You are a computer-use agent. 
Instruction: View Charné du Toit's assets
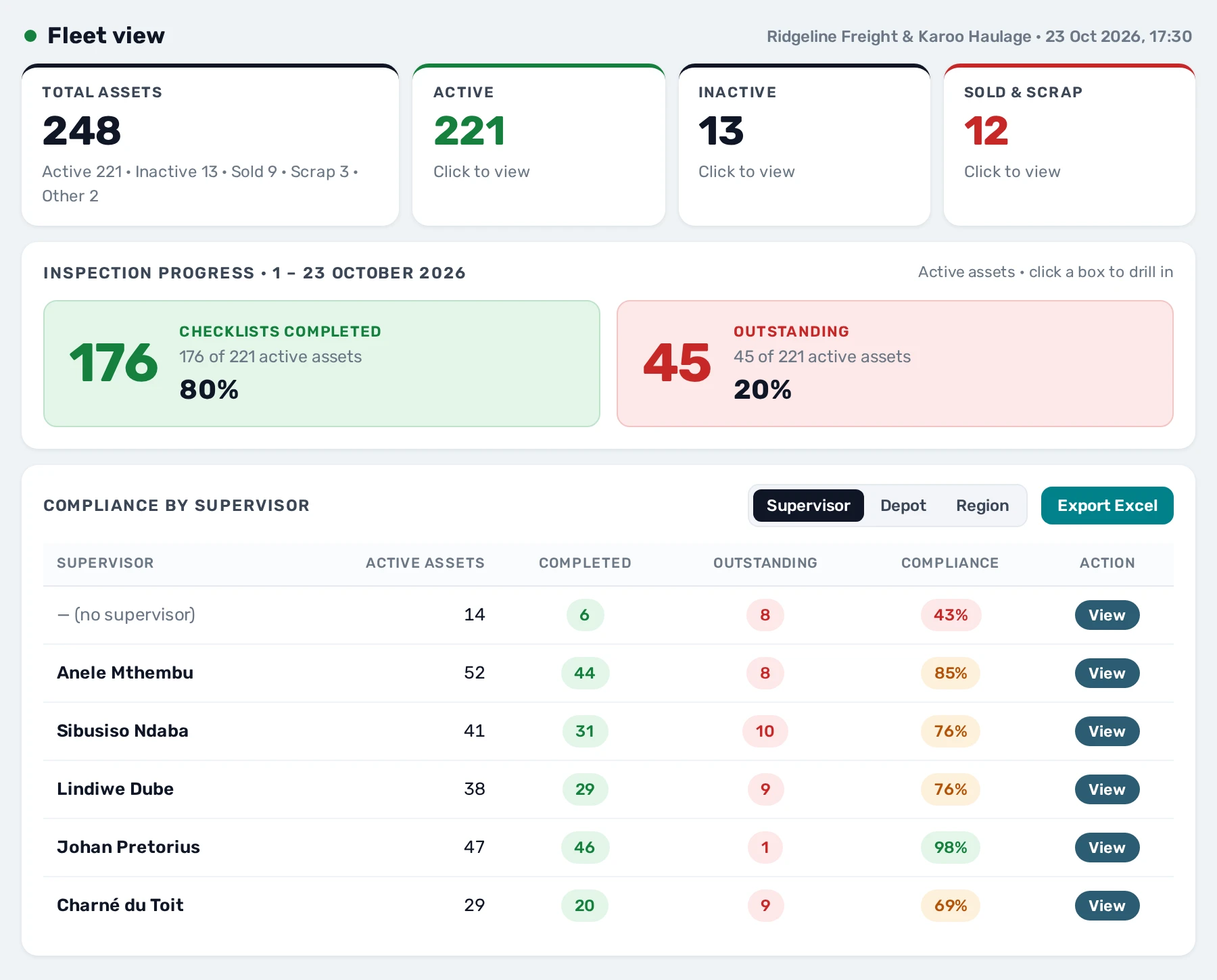click(1107, 906)
